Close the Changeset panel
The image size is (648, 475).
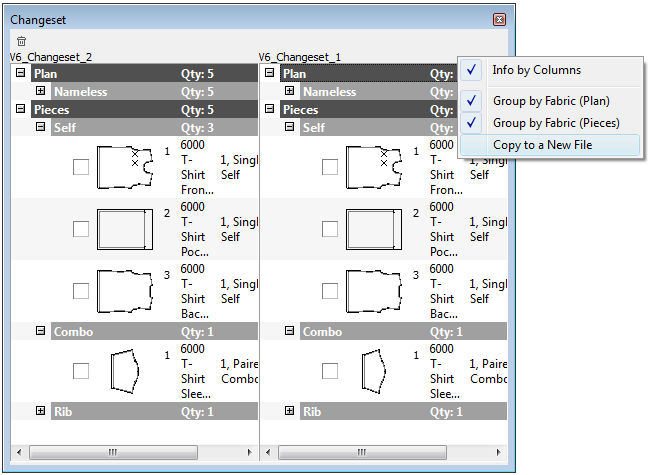499,19
